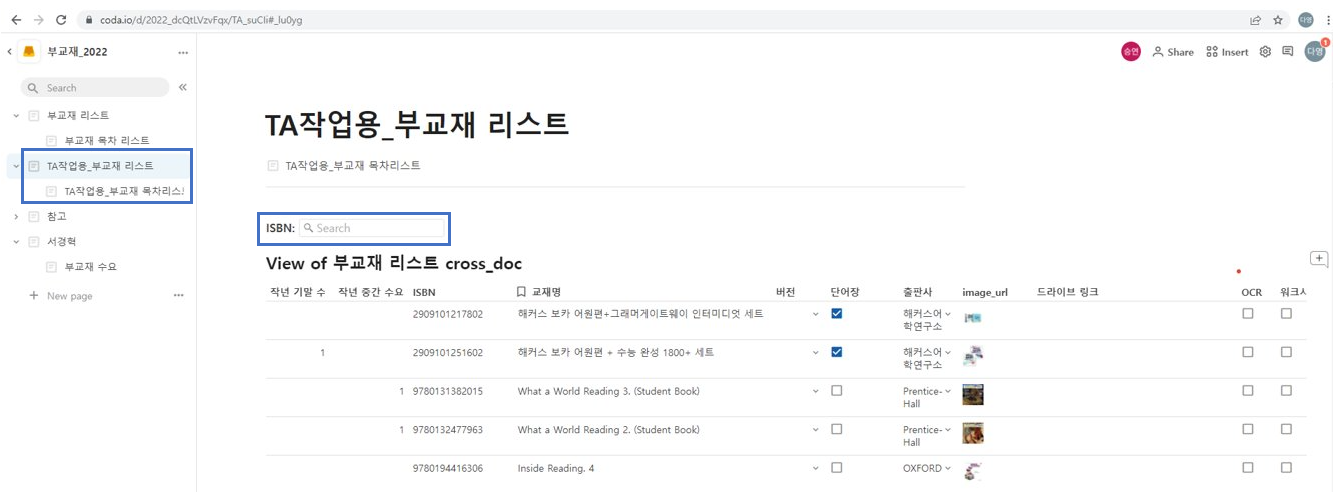Bookmark this page with the star icon

[1278, 19]
